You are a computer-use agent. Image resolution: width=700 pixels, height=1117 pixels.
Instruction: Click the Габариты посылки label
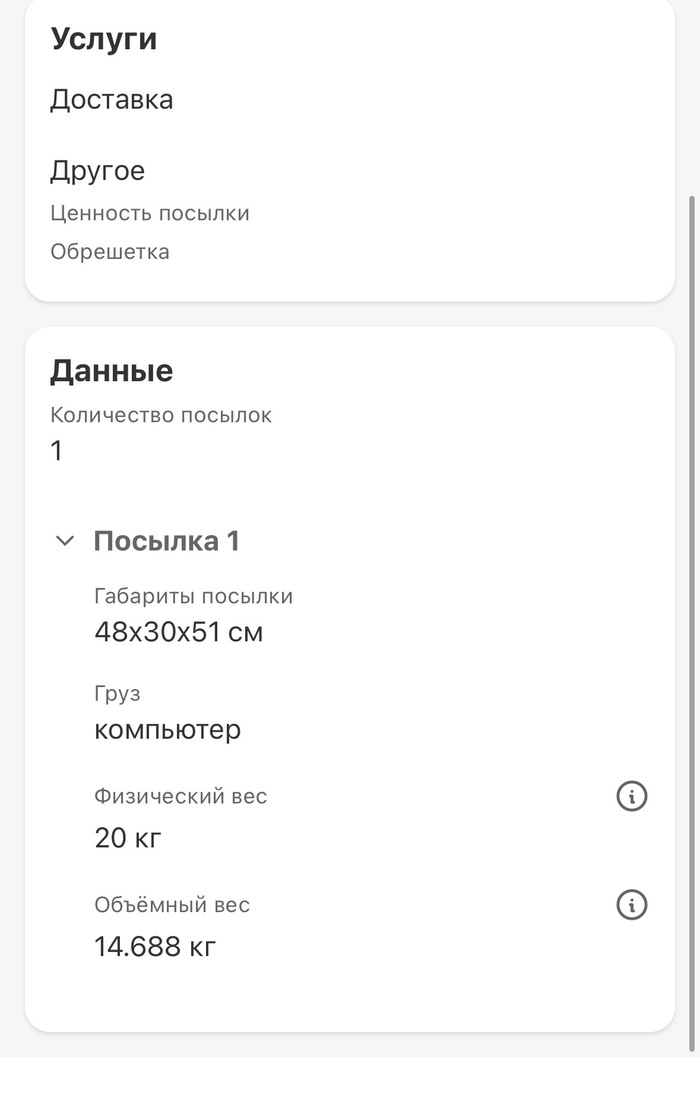pos(193,597)
